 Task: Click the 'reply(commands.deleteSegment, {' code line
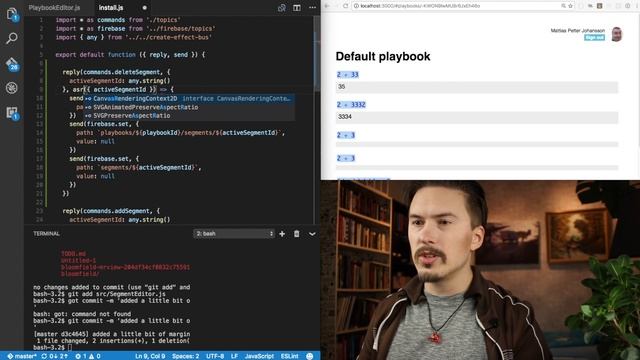tap(116, 72)
